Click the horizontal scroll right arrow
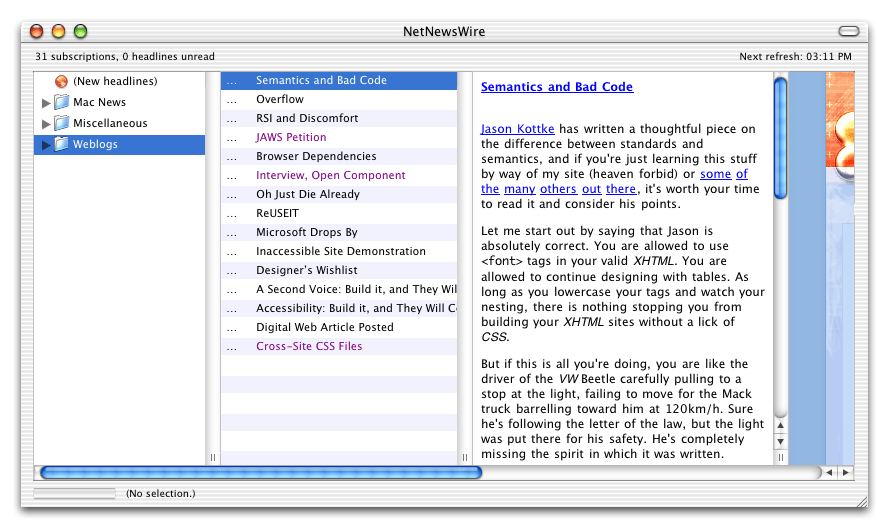This screenshot has height=530, width=890. pyautogui.click(x=846, y=473)
